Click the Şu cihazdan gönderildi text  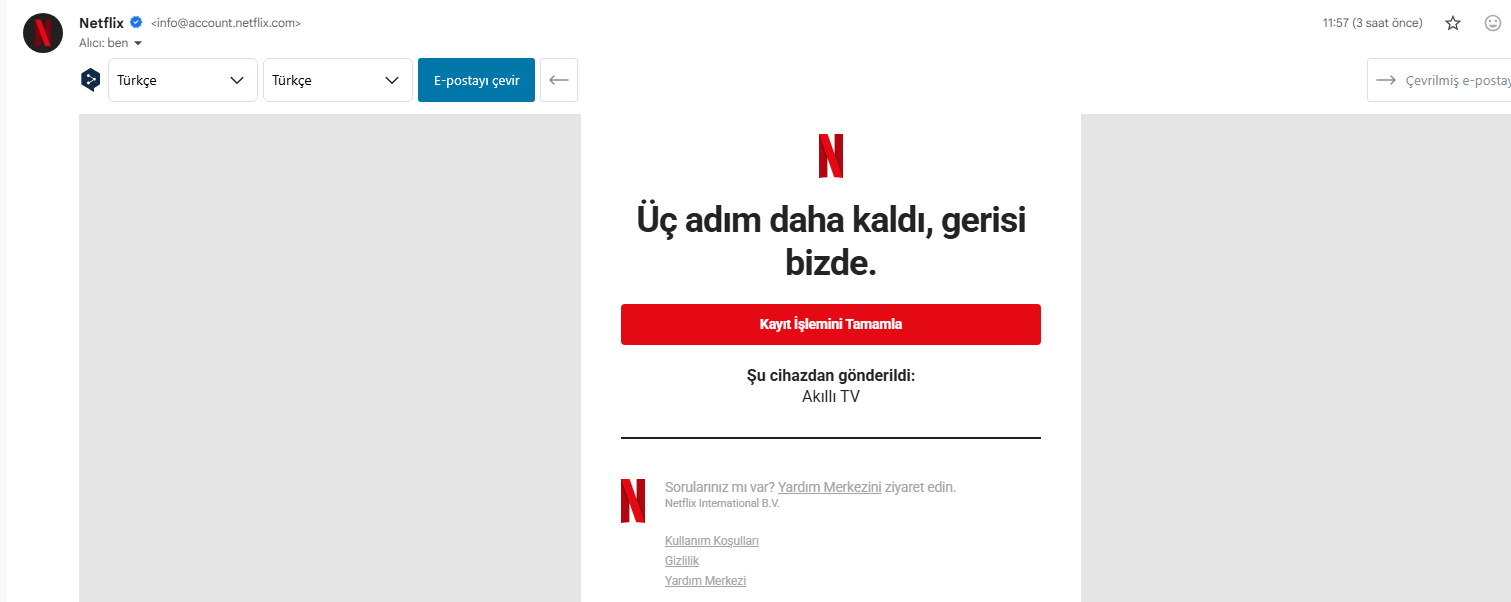[831, 375]
